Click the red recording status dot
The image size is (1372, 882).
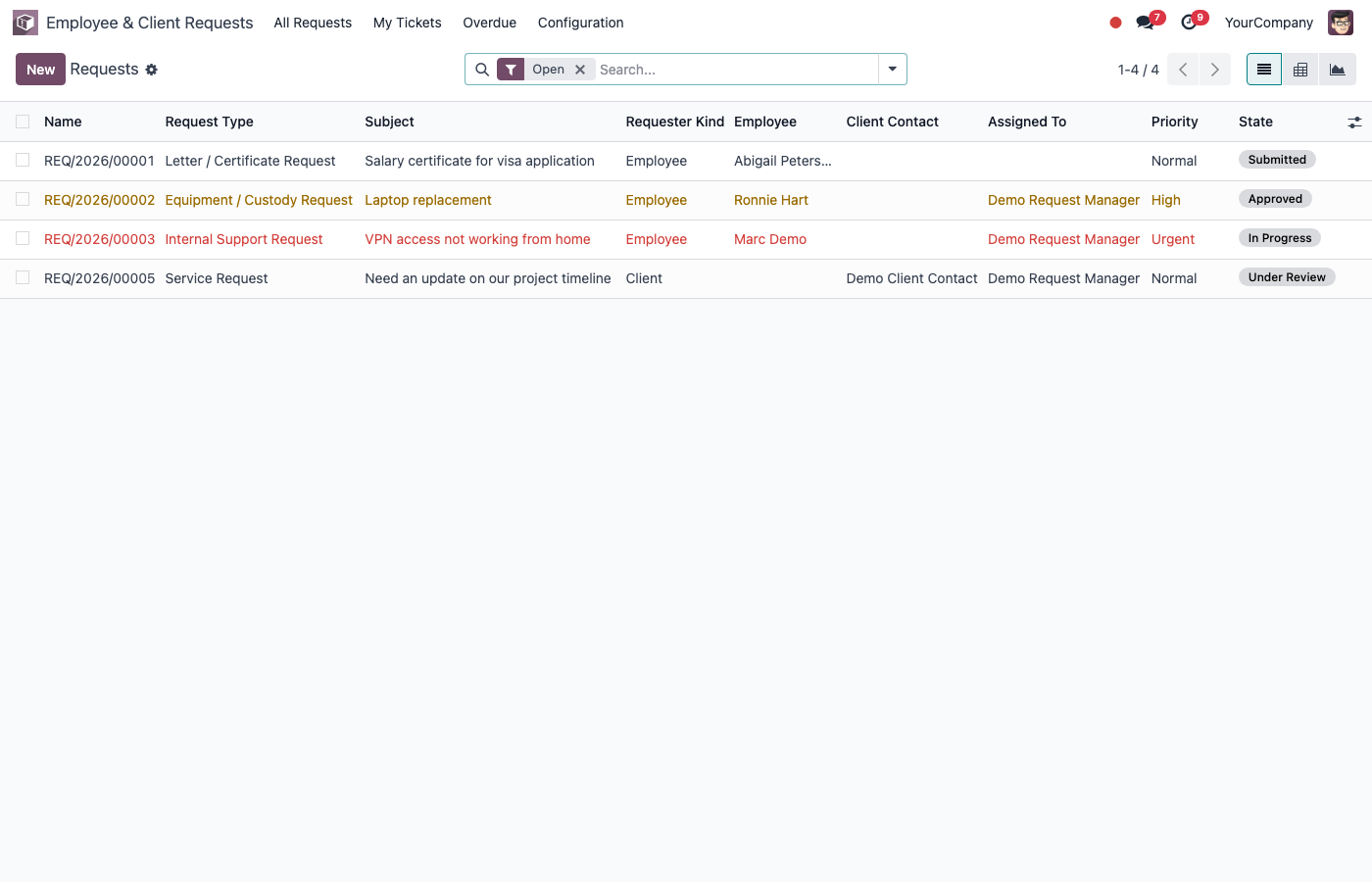[1115, 23]
